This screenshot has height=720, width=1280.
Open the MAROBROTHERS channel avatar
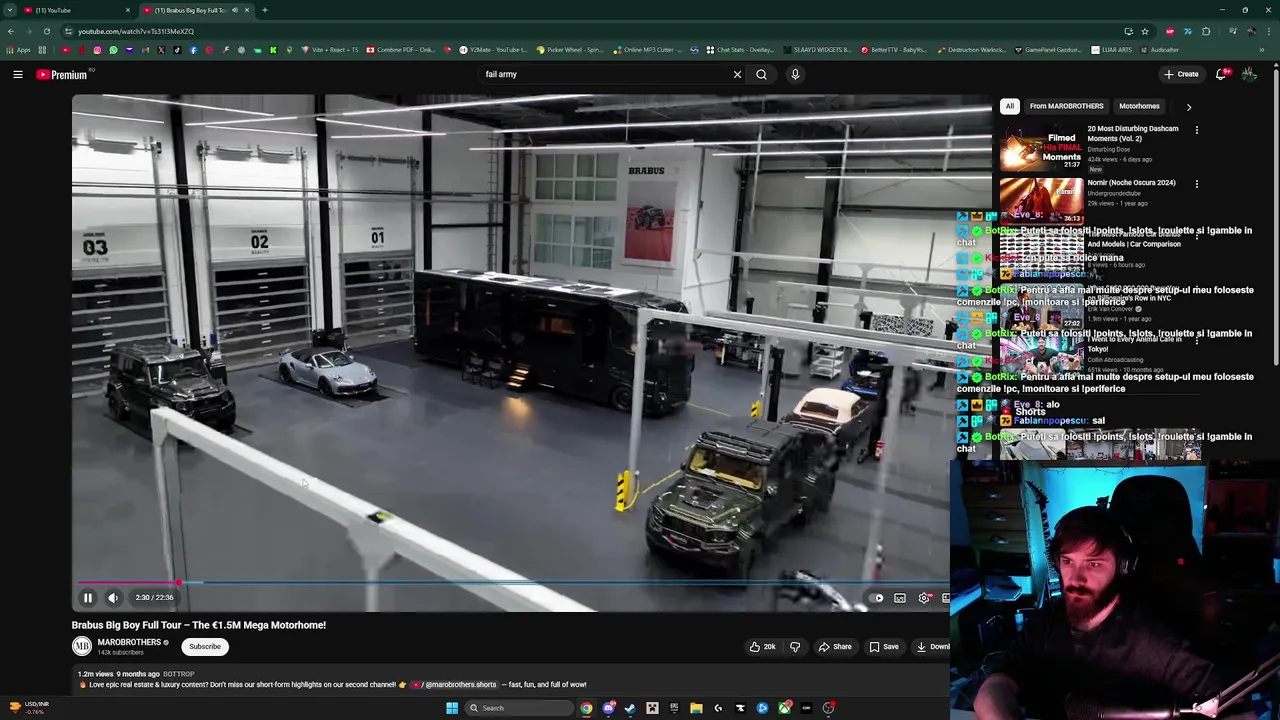(x=82, y=647)
